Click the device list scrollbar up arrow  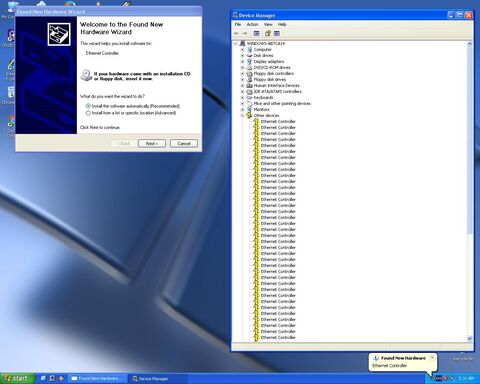[x=470, y=44]
